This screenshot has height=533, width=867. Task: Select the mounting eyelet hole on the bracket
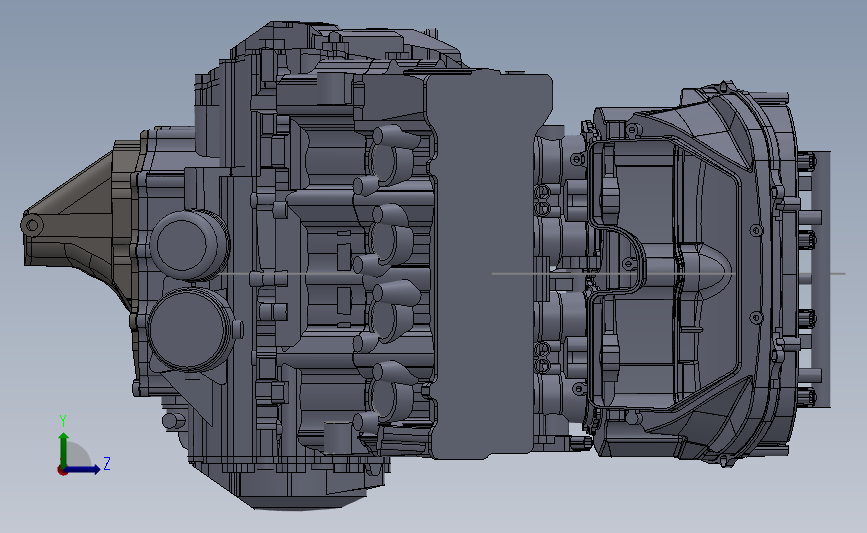(x=32, y=225)
